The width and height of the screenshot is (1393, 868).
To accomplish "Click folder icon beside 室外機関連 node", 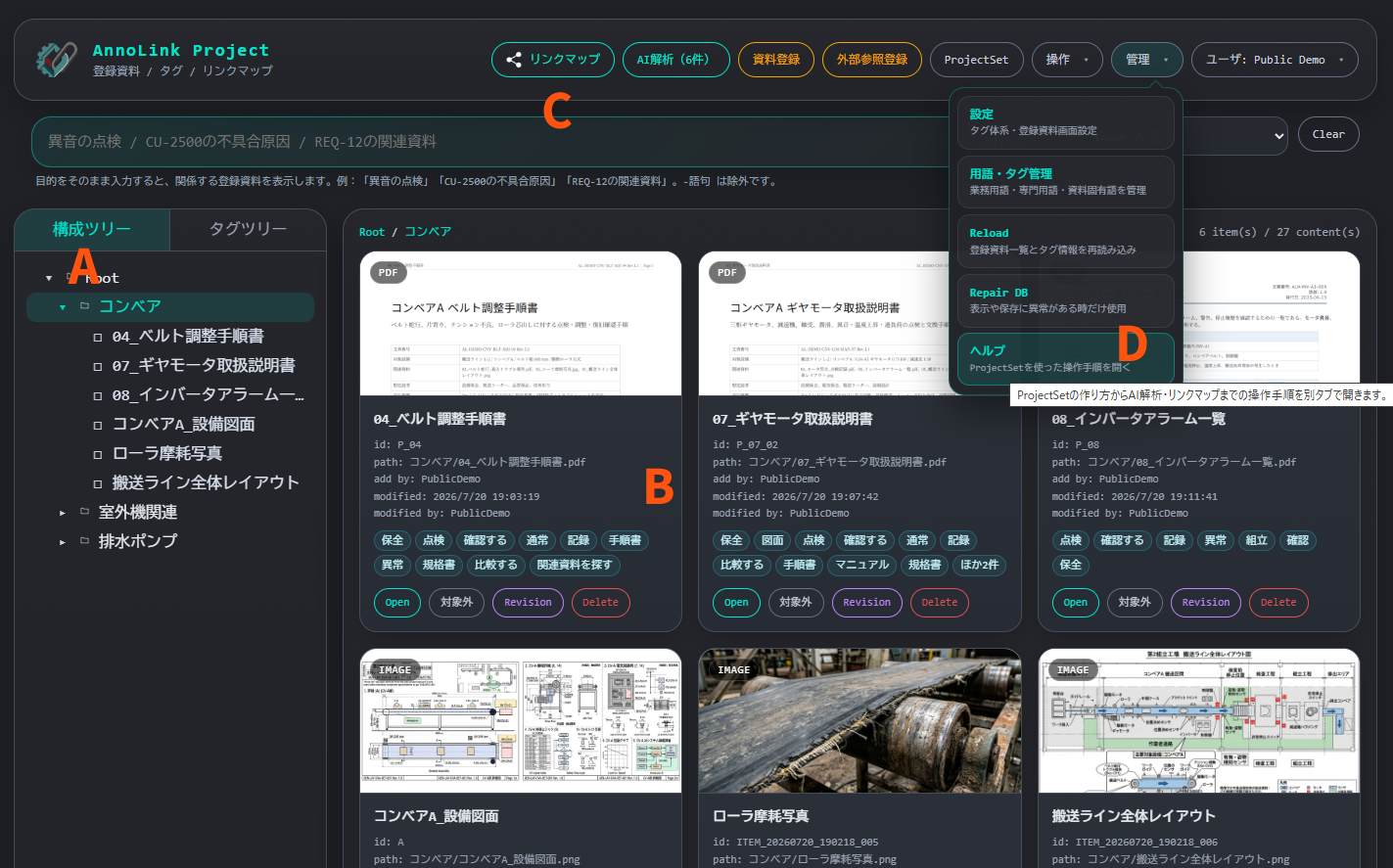I will point(84,512).
